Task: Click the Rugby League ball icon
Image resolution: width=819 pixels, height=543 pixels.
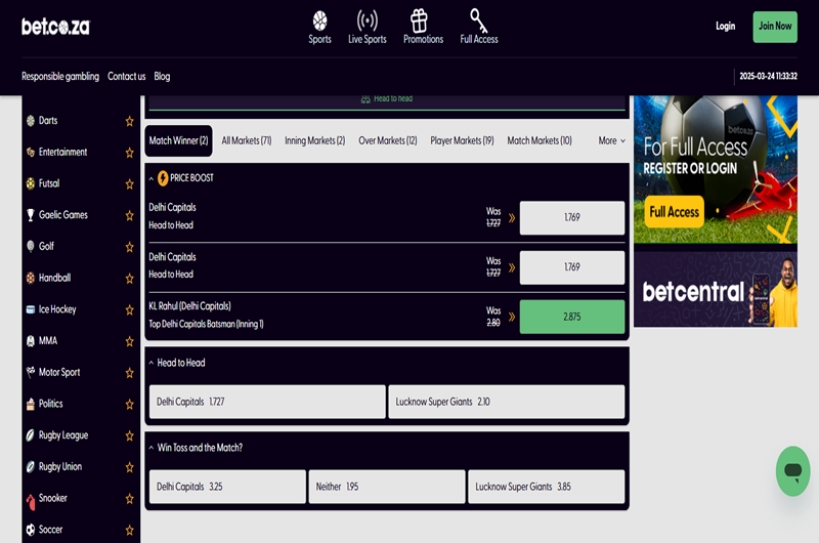Action: point(30,435)
